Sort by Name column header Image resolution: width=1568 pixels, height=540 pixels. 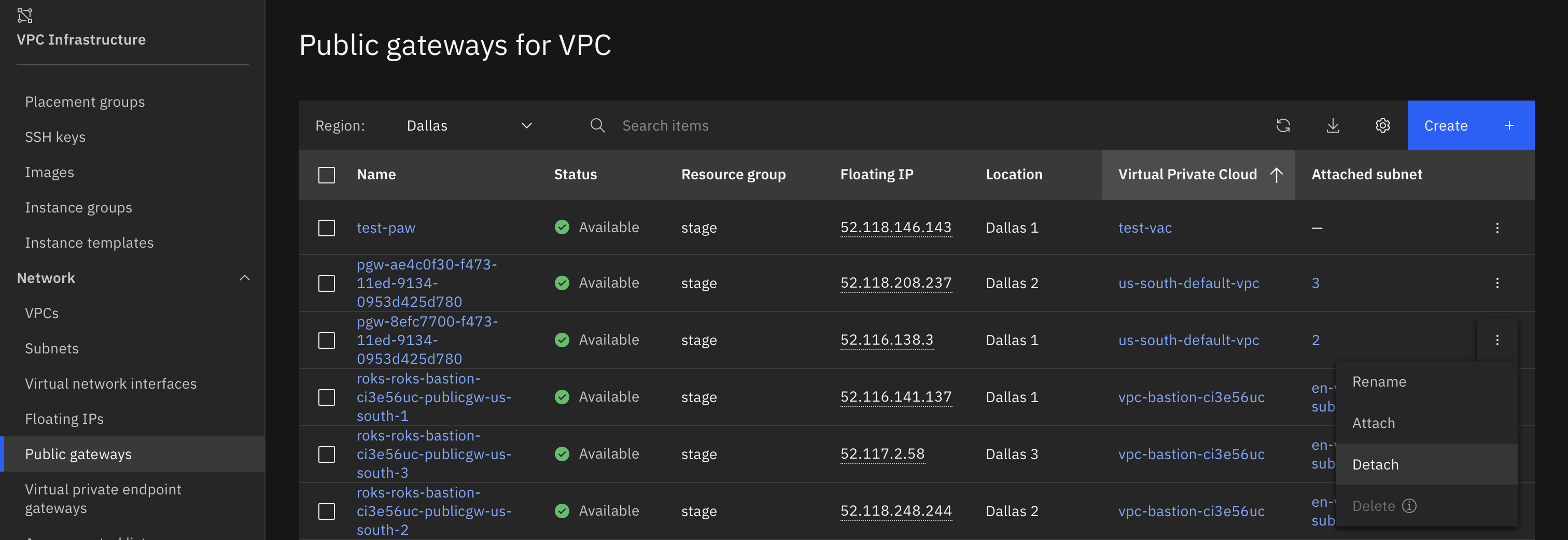point(376,175)
